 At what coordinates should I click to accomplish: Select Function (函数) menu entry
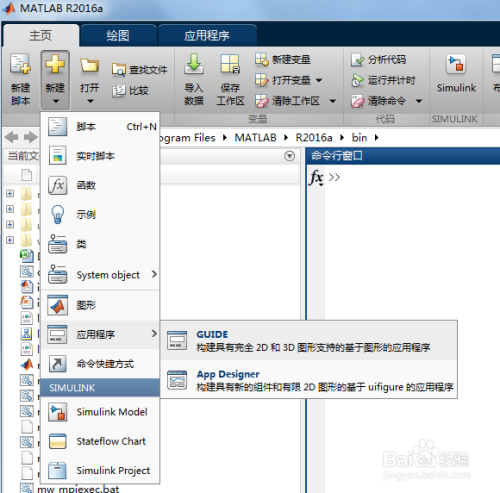pos(100,185)
